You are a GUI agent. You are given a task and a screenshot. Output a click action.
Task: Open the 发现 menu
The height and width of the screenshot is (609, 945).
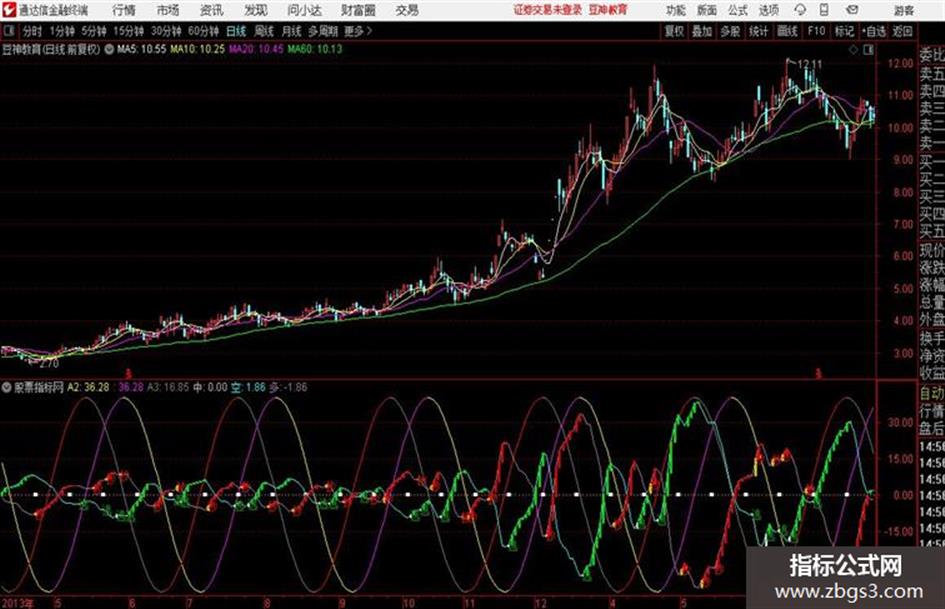click(256, 10)
